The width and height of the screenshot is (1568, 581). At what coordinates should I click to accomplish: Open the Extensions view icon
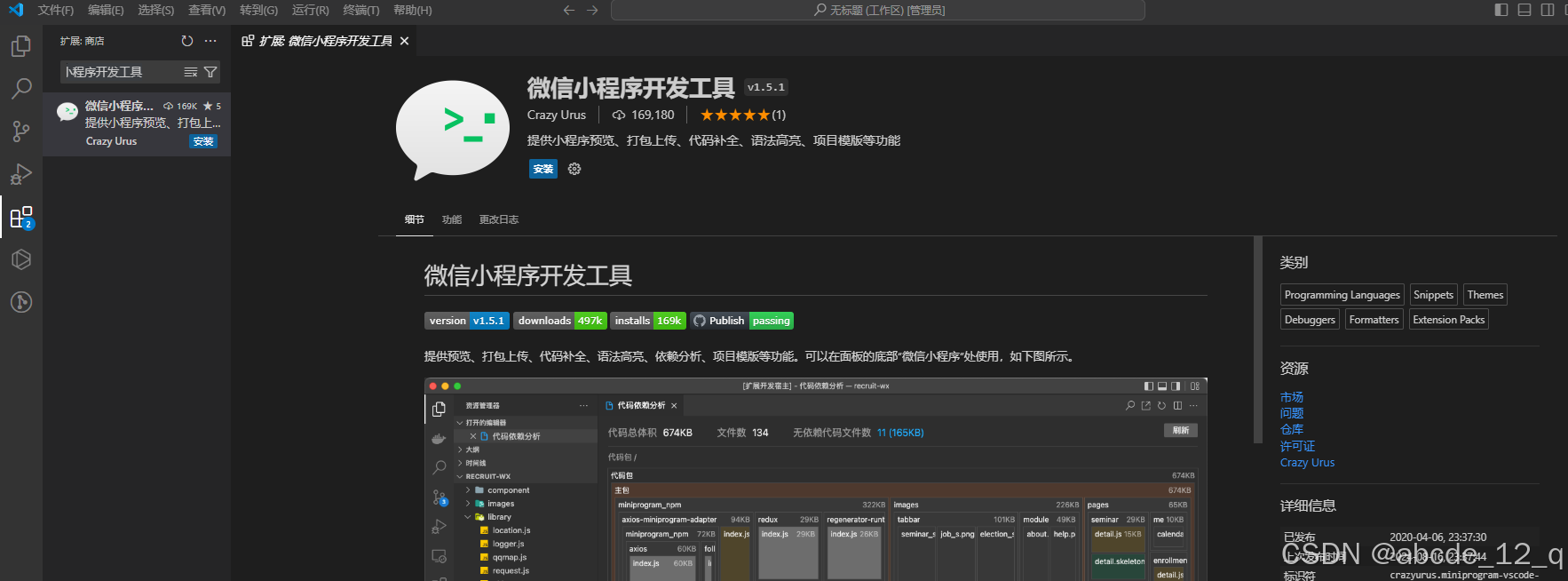(21, 217)
